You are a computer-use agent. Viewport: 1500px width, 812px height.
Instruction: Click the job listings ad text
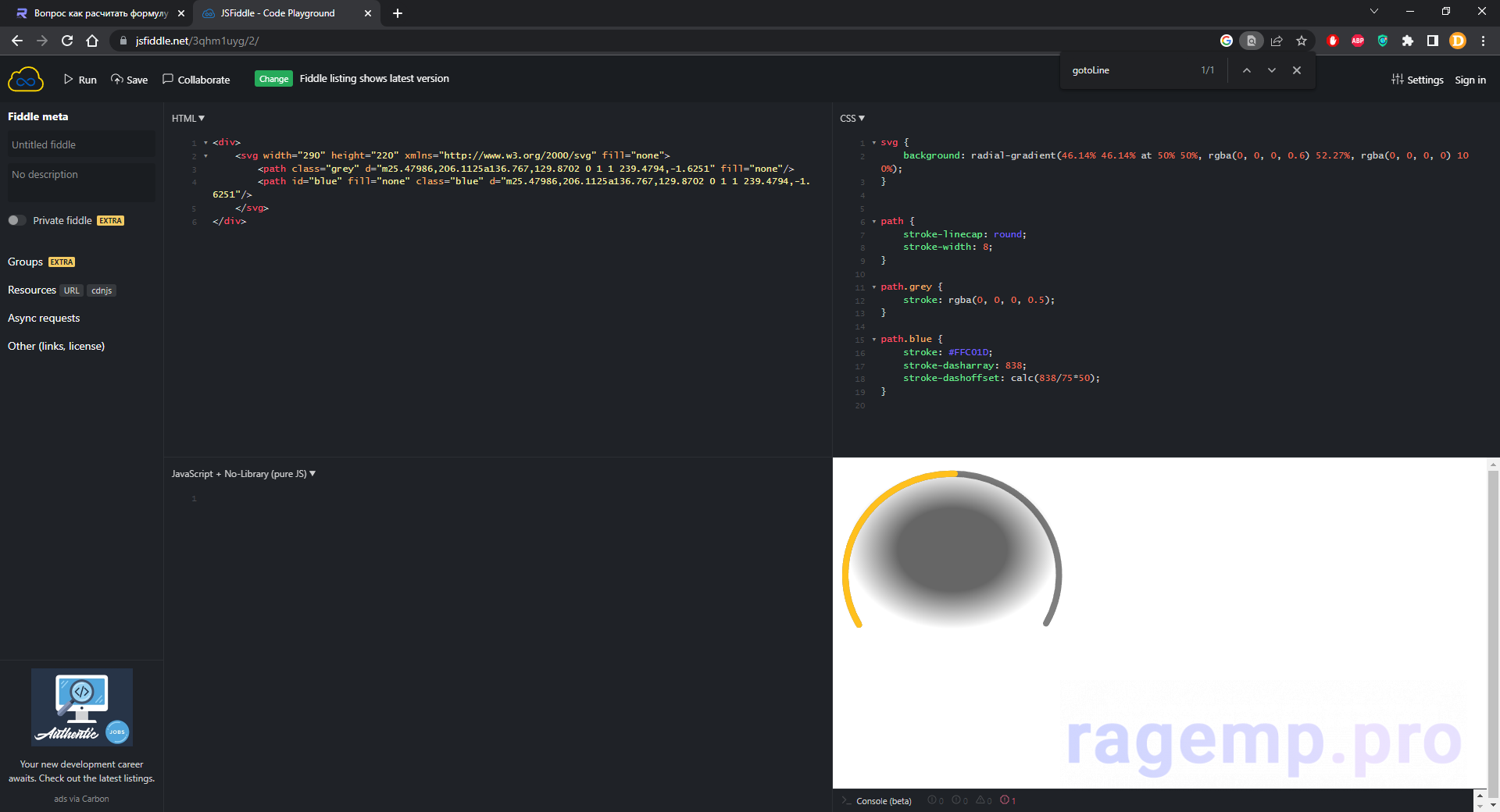click(x=81, y=771)
